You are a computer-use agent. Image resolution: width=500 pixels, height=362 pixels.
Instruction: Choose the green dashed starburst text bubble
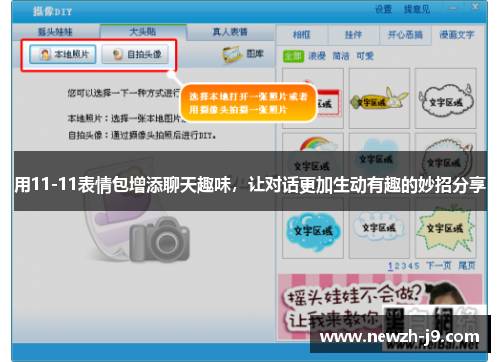446,228
